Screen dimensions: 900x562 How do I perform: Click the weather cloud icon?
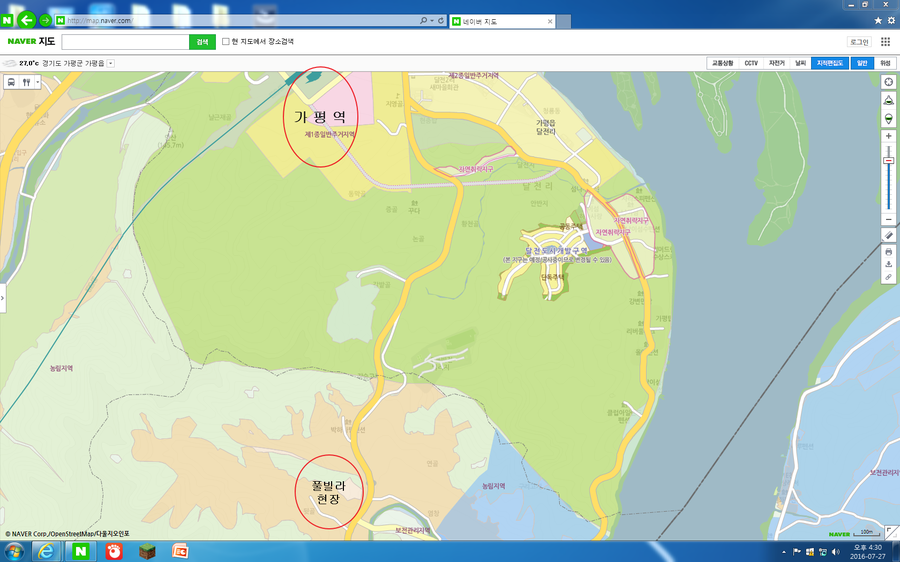(x=9, y=63)
